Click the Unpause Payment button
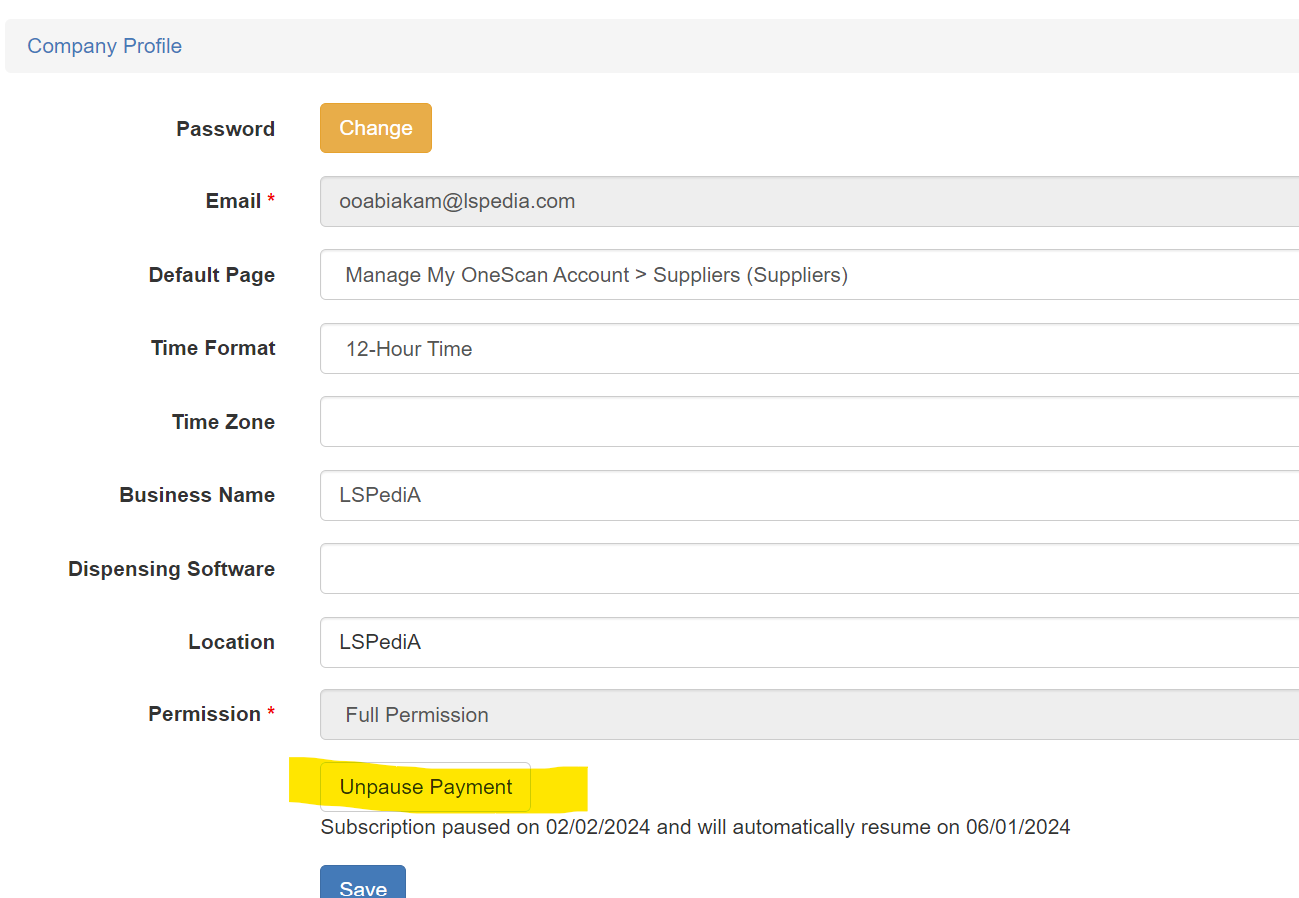1299x898 pixels. tap(426, 787)
